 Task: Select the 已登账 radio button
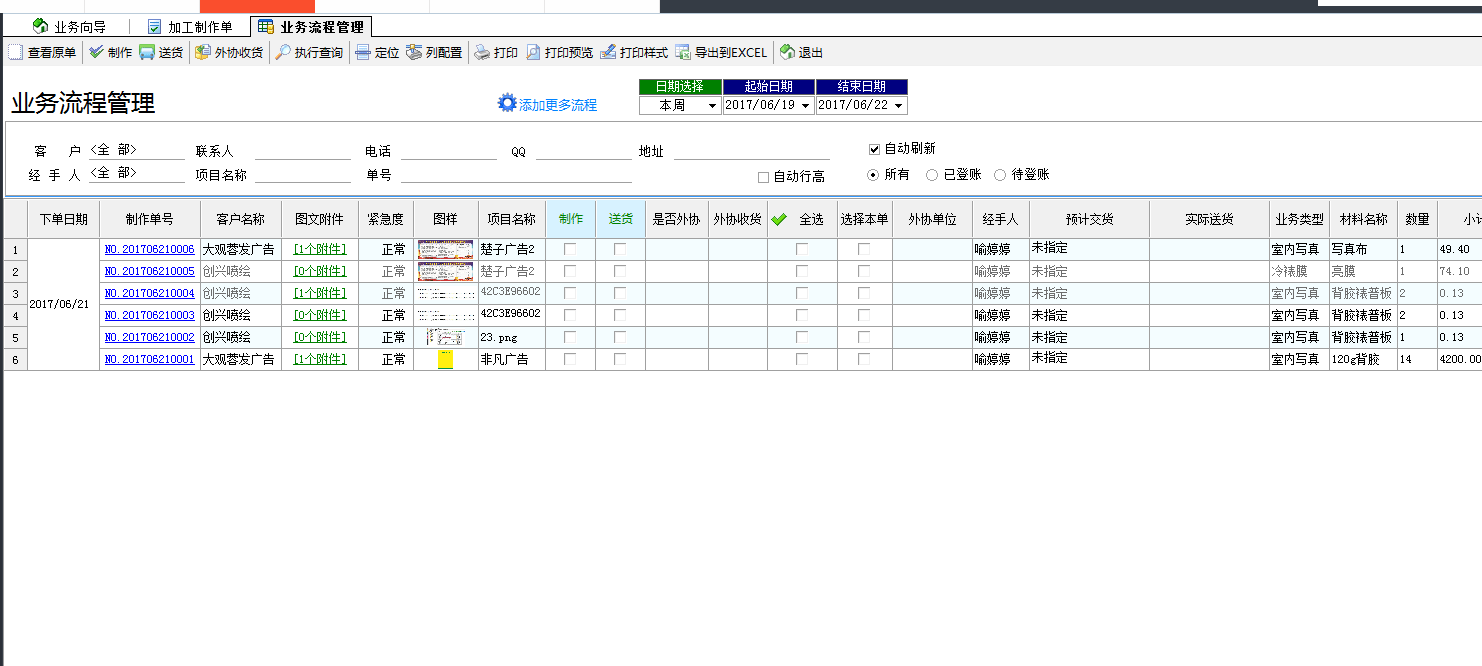(932, 175)
